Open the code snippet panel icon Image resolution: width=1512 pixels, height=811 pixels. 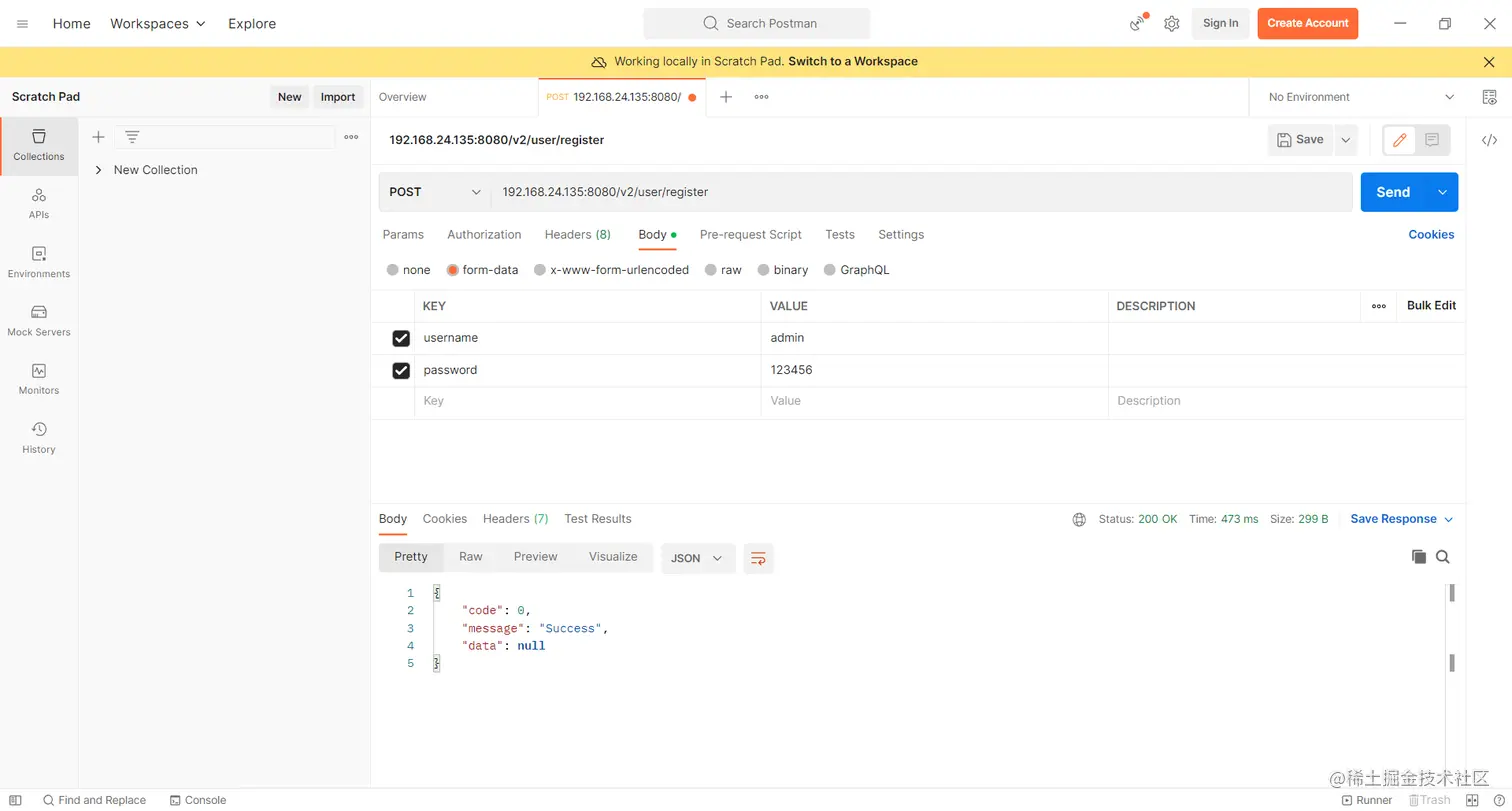point(1489,140)
